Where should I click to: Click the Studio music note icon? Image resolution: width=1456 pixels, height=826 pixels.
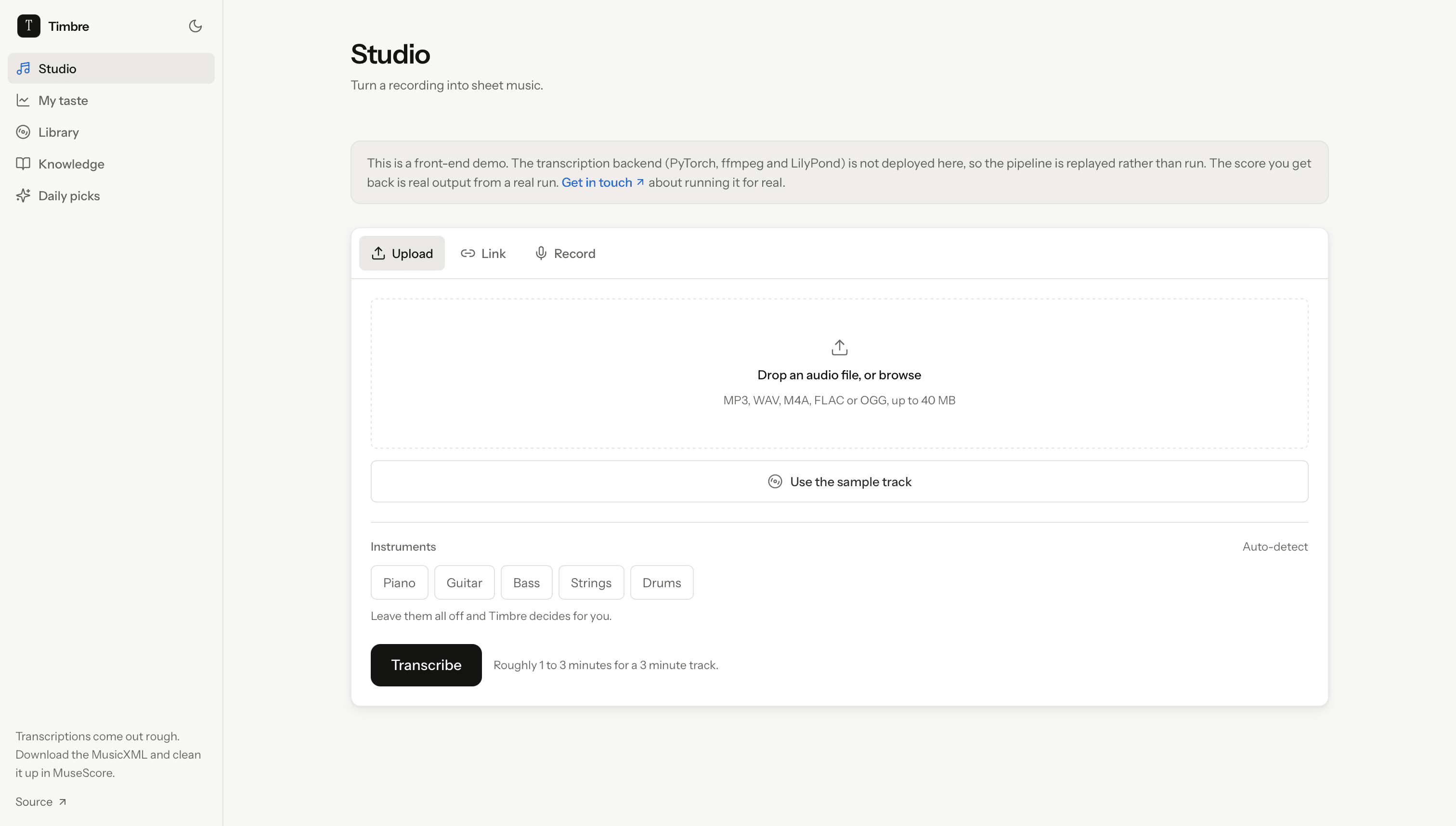coord(23,69)
